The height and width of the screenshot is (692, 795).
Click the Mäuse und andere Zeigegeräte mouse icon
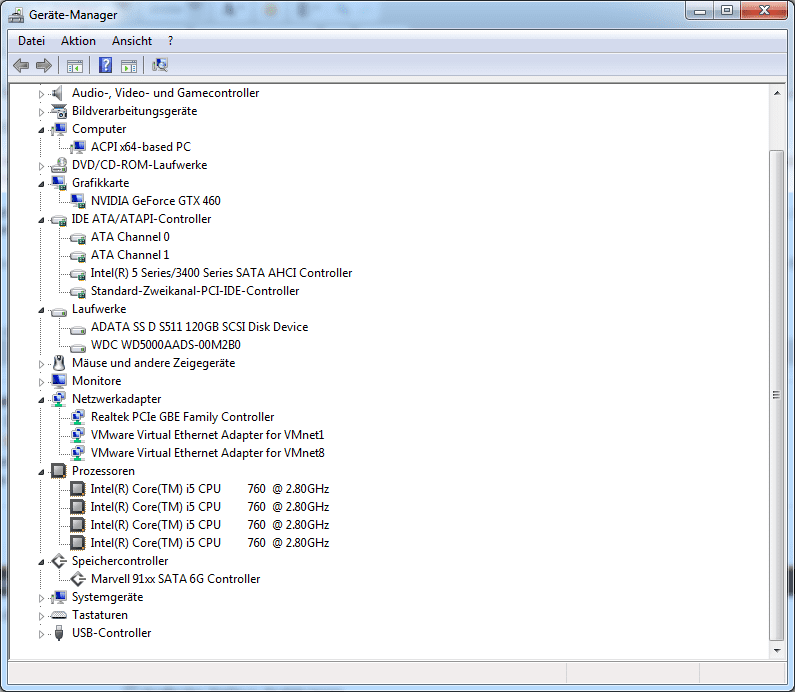tap(59, 363)
